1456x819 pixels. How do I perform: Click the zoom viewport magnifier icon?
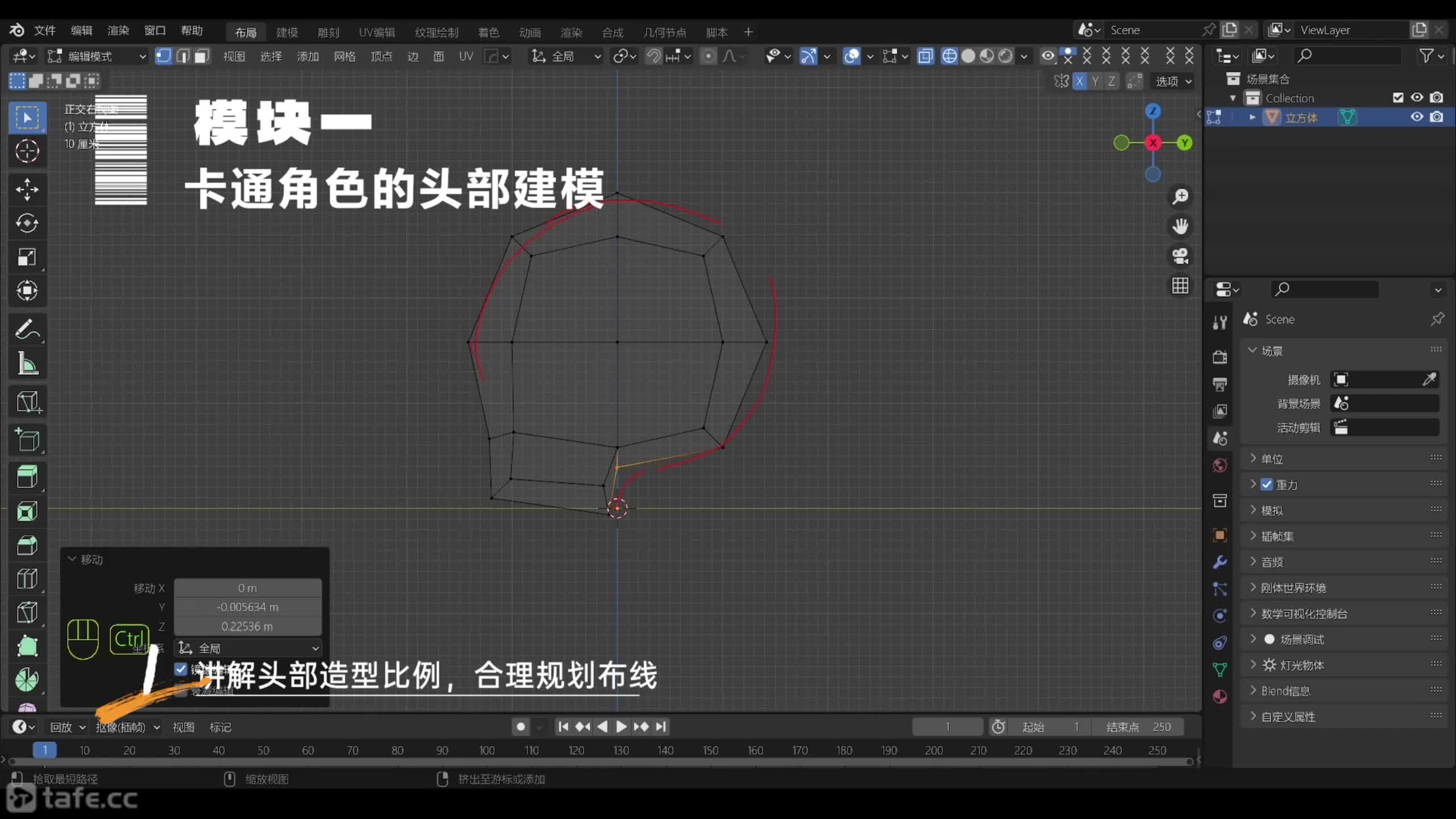1180,197
